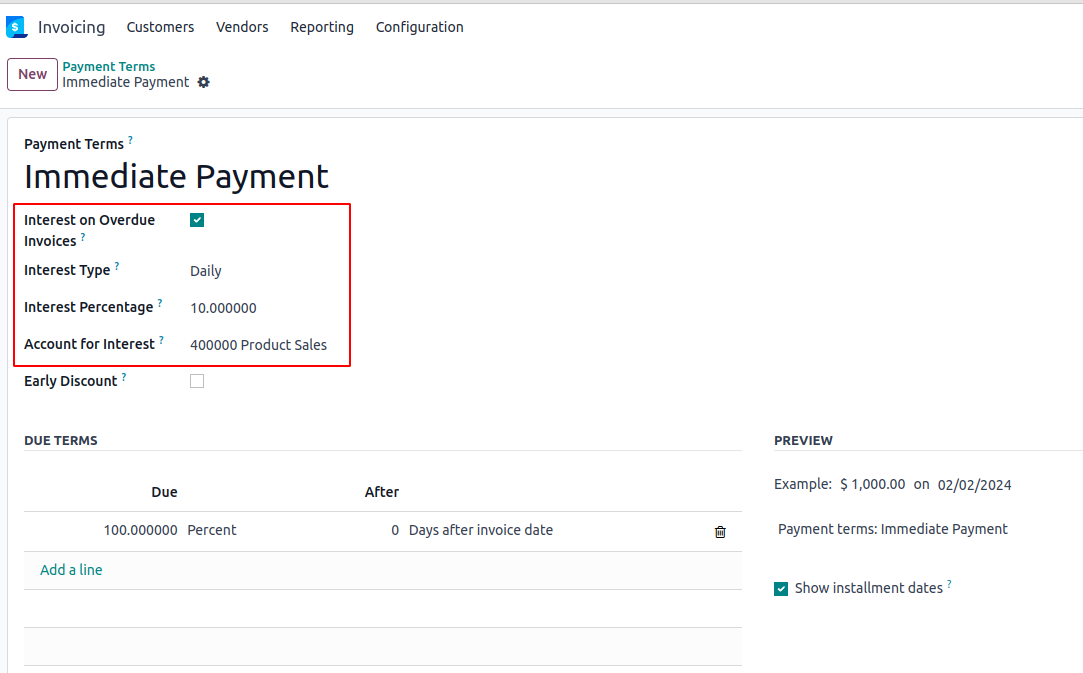Screen dimensions: 1083x673
Task: Open the Configuration menu
Action: [x=419, y=27]
